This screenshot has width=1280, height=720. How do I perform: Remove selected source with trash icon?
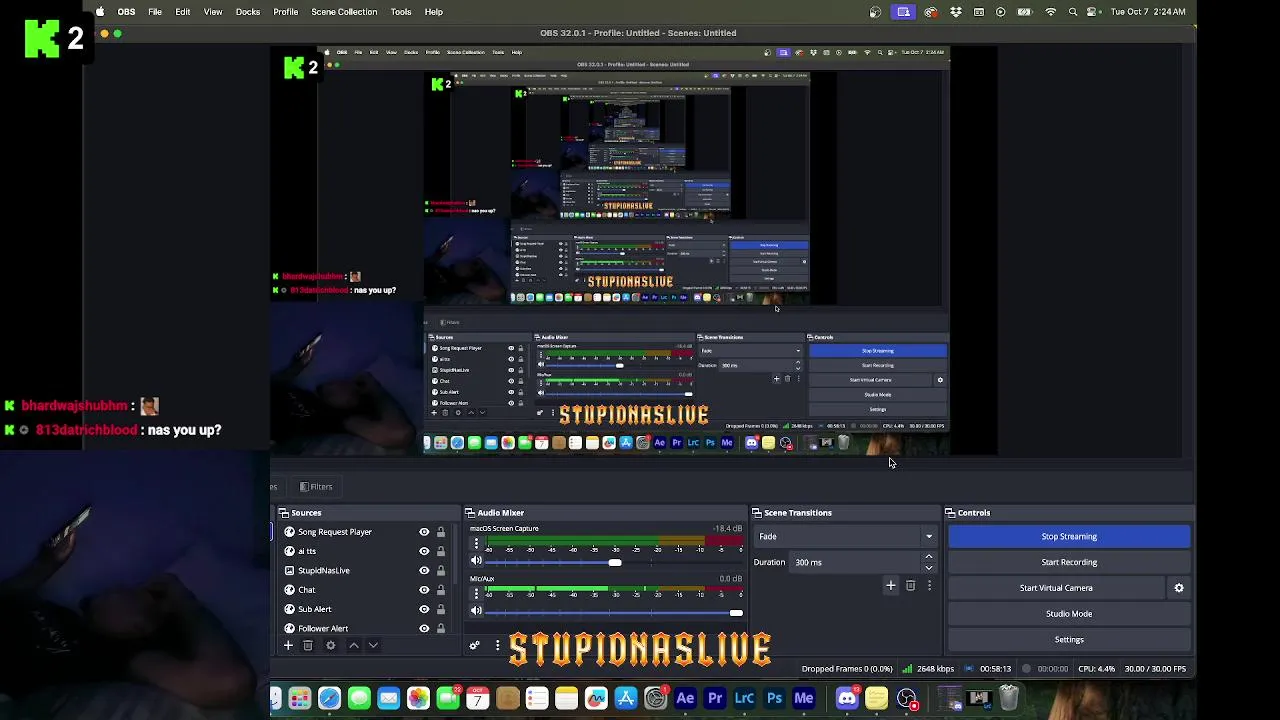tap(308, 646)
